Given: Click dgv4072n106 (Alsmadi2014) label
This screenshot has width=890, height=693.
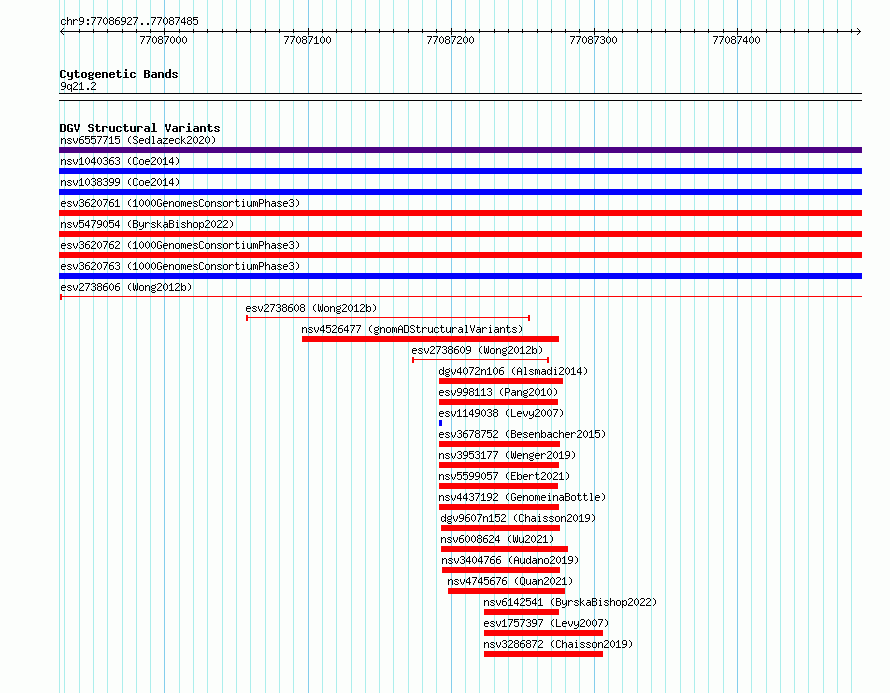Looking at the screenshot, I should 513,371.
